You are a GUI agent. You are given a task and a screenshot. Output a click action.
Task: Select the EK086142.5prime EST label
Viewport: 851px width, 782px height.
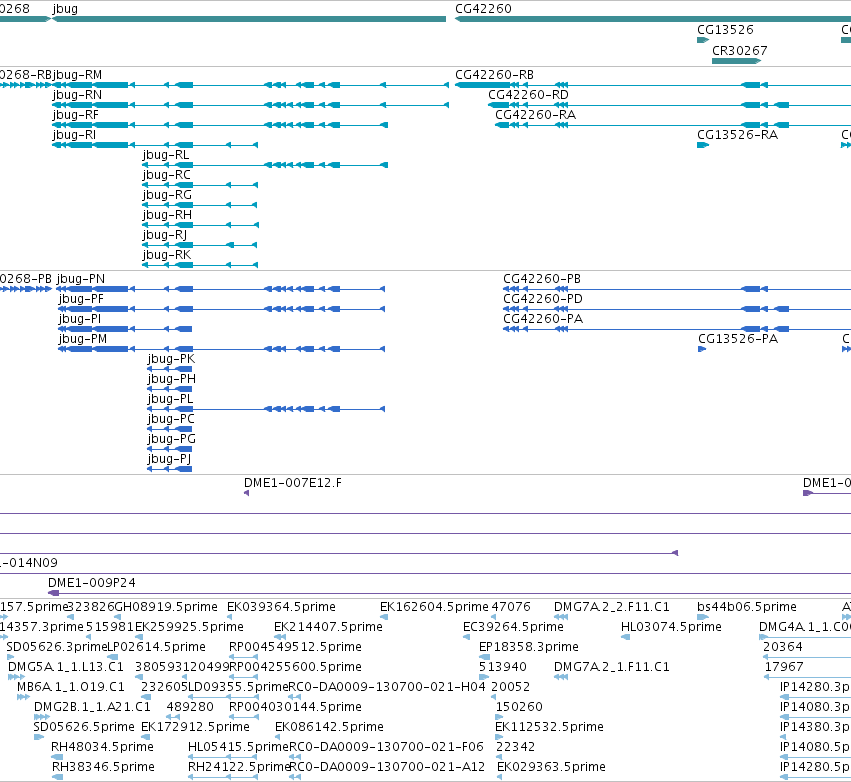[x=329, y=727]
